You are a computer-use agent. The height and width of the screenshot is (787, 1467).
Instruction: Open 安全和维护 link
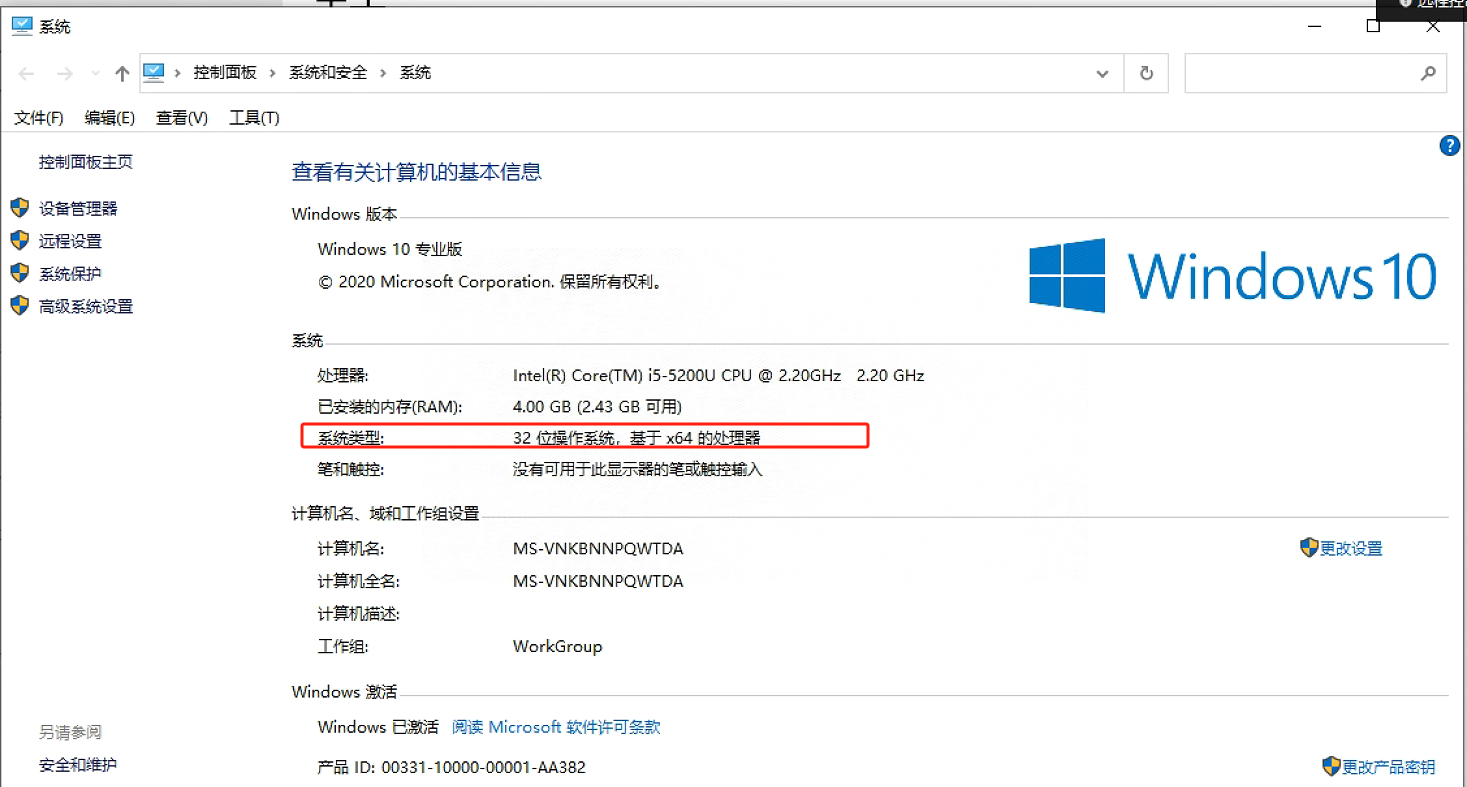point(78,765)
